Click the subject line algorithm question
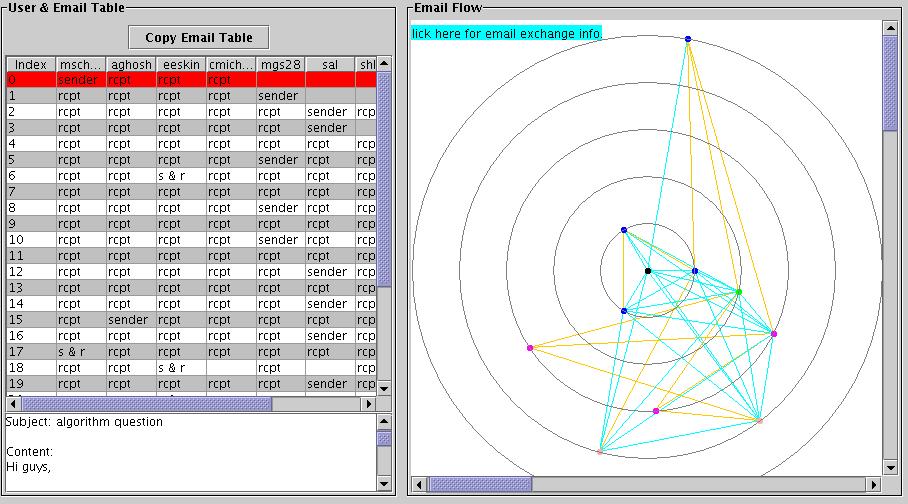This screenshot has height=504, width=908. (85, 422)
